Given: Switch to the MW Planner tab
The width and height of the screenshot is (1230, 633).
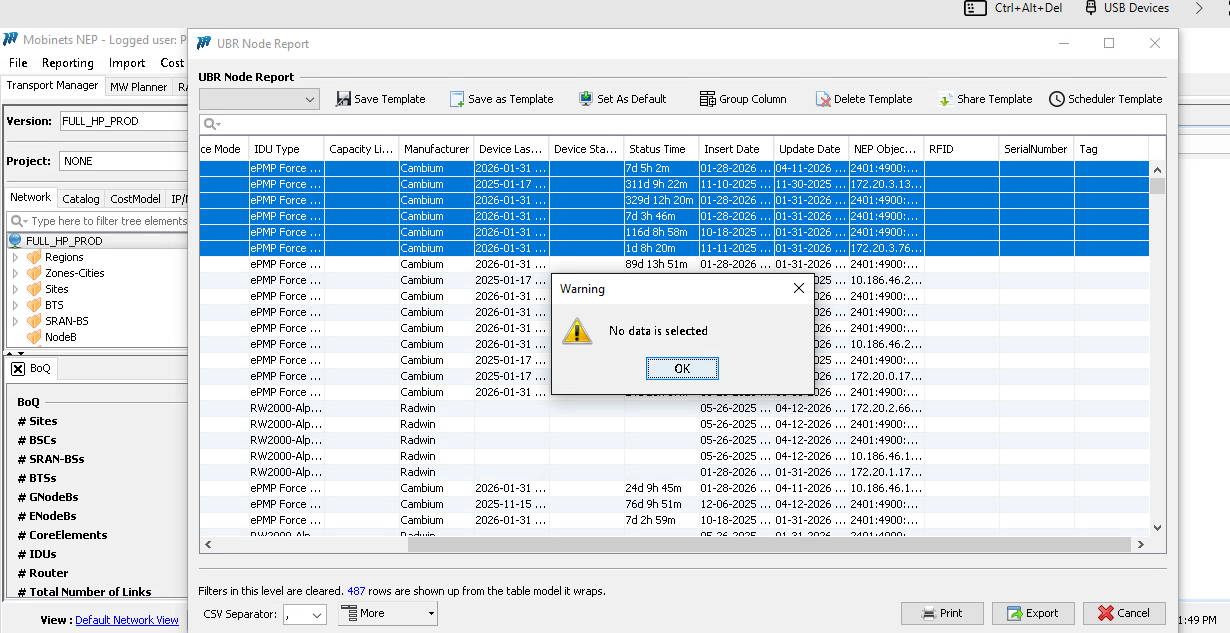Looking at the screenshot, I should [x=139, y=87].
